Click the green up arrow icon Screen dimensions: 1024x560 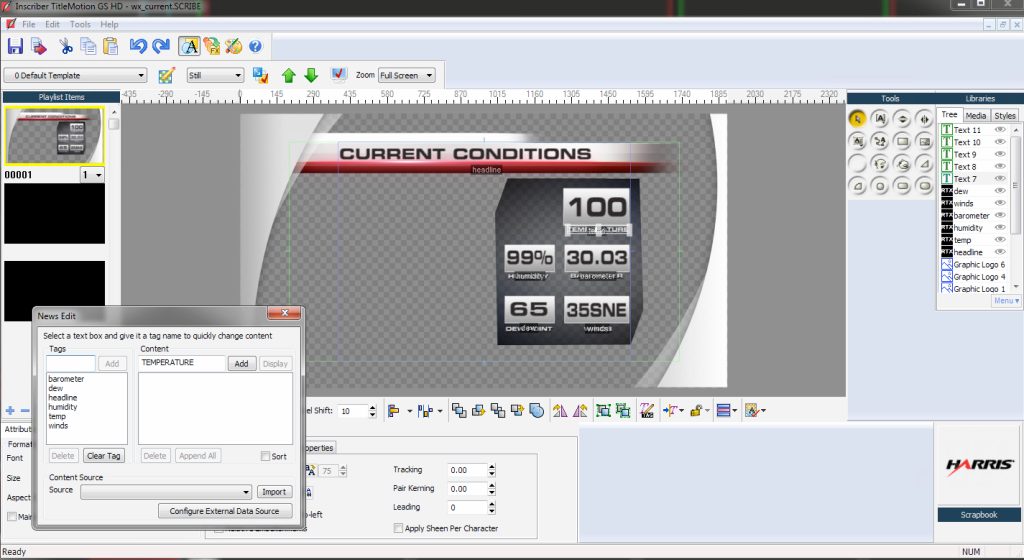[x=289, y=76]
